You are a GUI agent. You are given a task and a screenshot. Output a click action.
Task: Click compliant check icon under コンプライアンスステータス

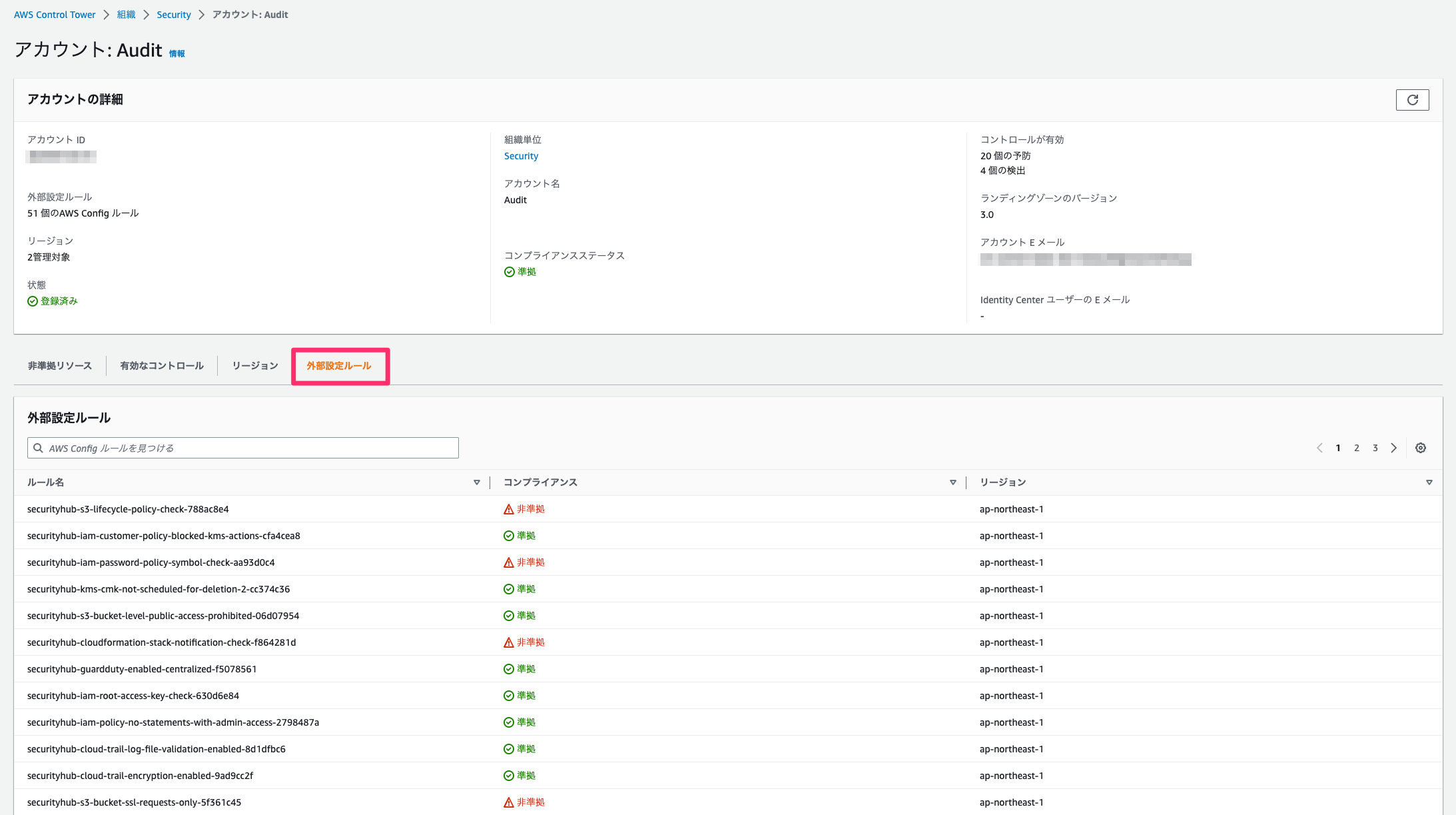coord(510,272)
